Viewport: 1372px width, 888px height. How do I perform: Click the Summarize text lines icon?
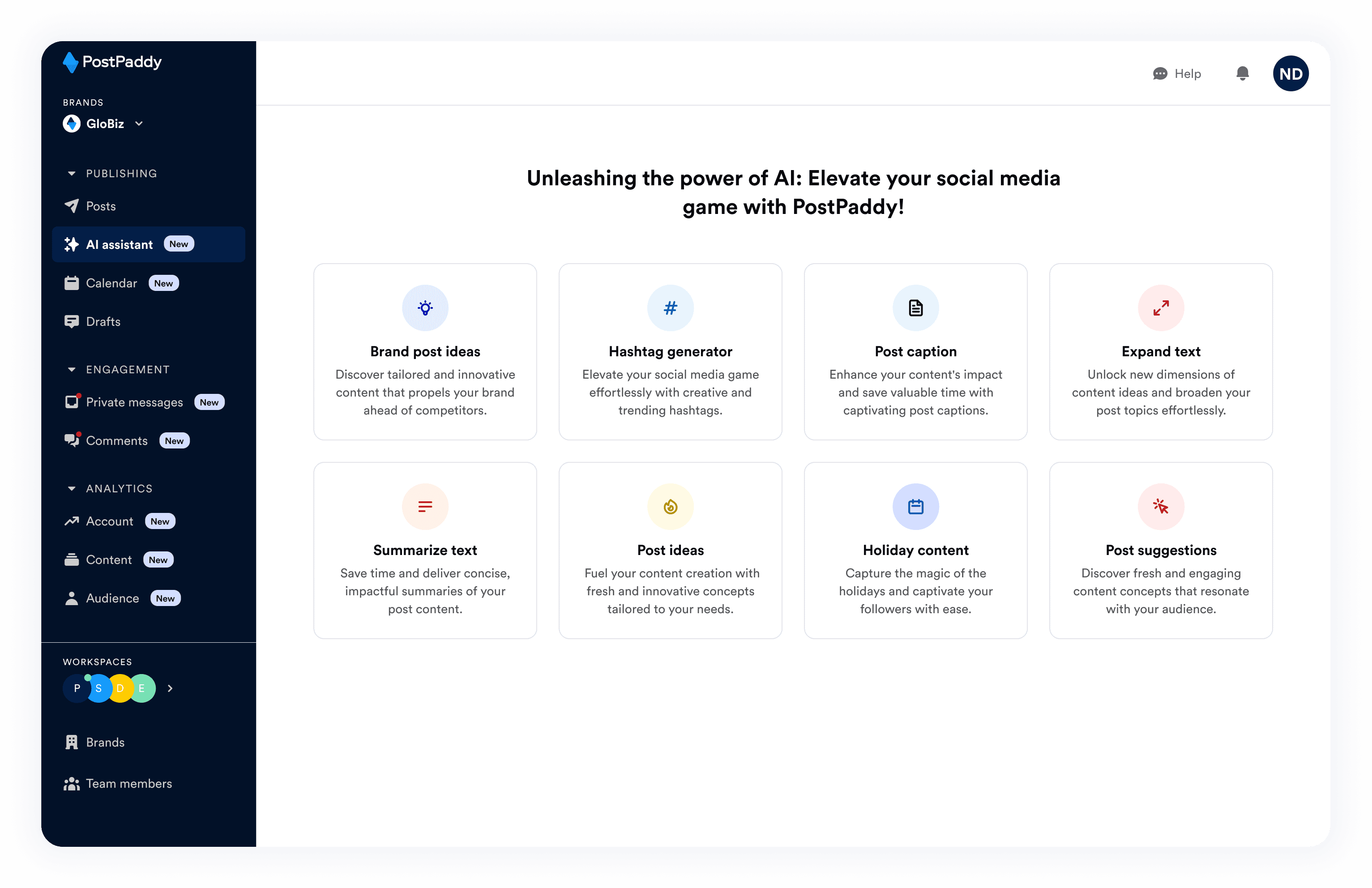click(x=425, y=507)
